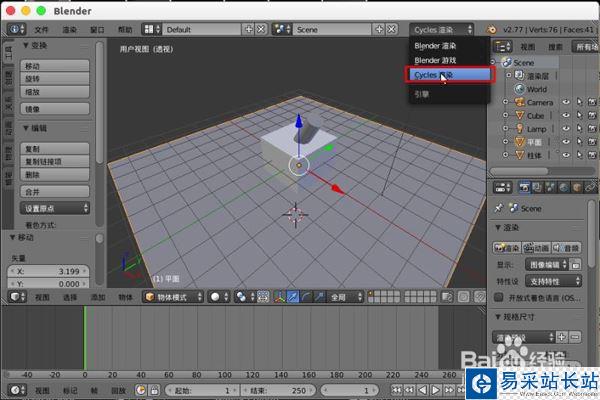The image size is (600, 400).
Task: Choose Blender 渲染 engine from list
Action: (x=449, y=46)
